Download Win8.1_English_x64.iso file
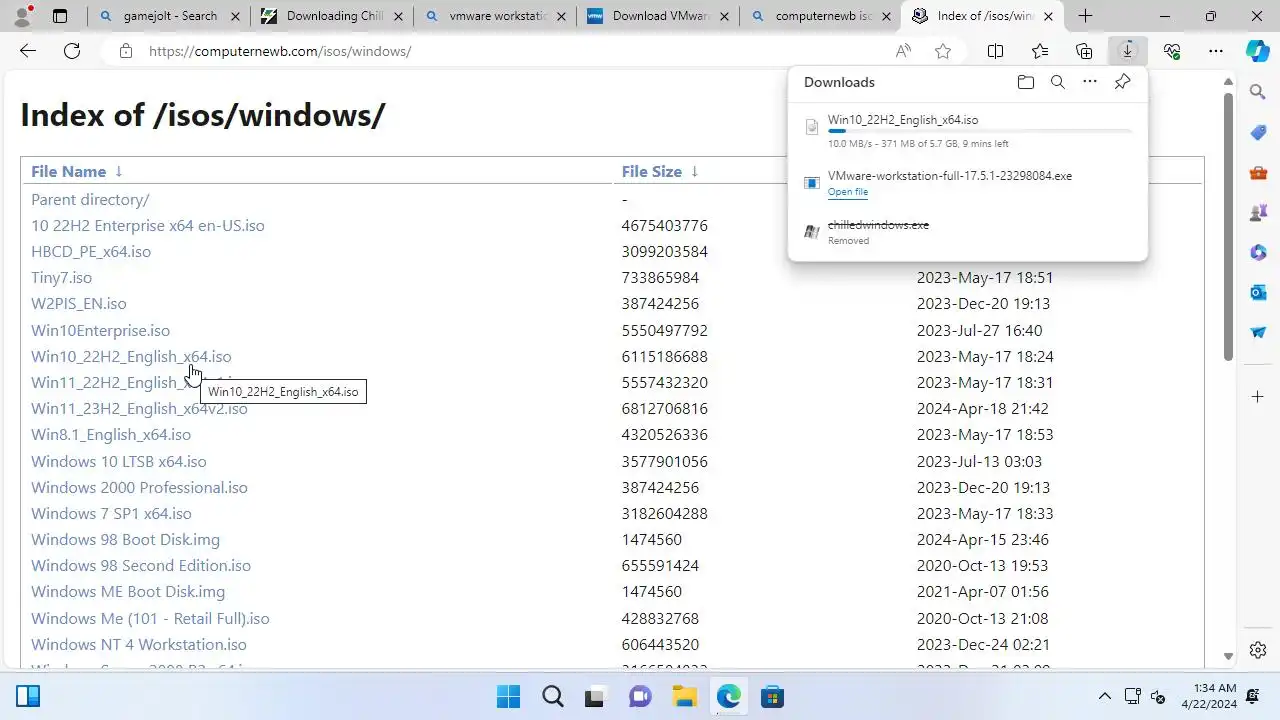The height and width of the screenshot is (720, 1280). 111,434
